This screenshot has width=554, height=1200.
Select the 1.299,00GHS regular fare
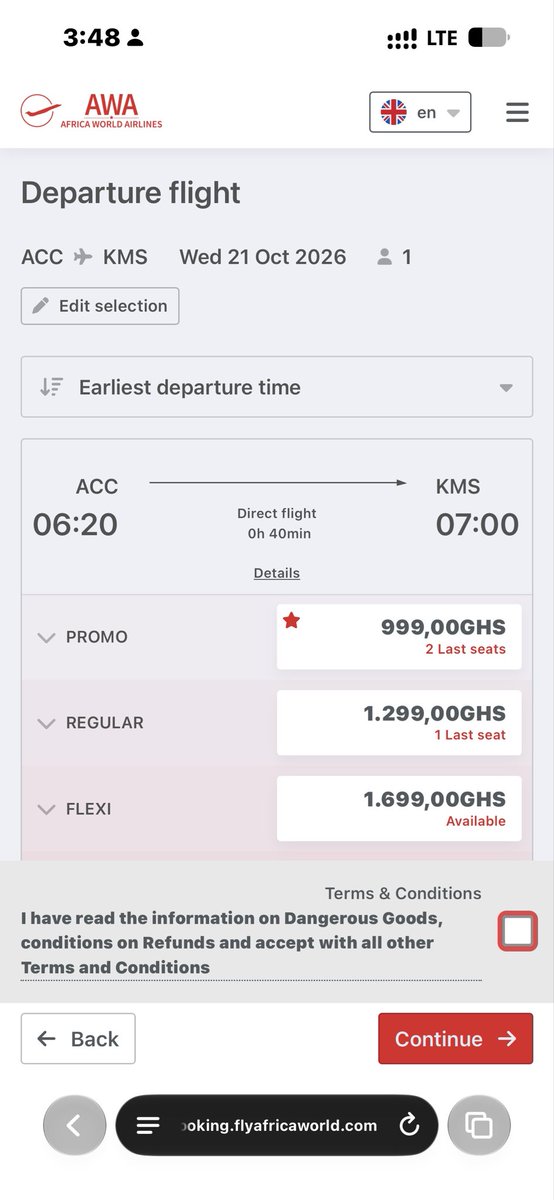click(399, 723)
